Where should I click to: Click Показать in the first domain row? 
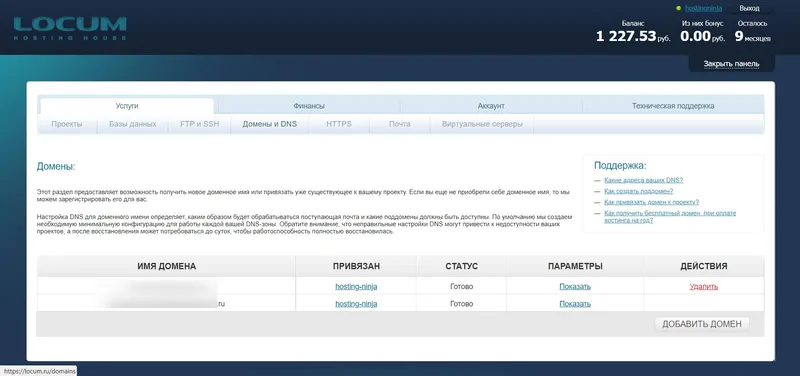(575, 287)
